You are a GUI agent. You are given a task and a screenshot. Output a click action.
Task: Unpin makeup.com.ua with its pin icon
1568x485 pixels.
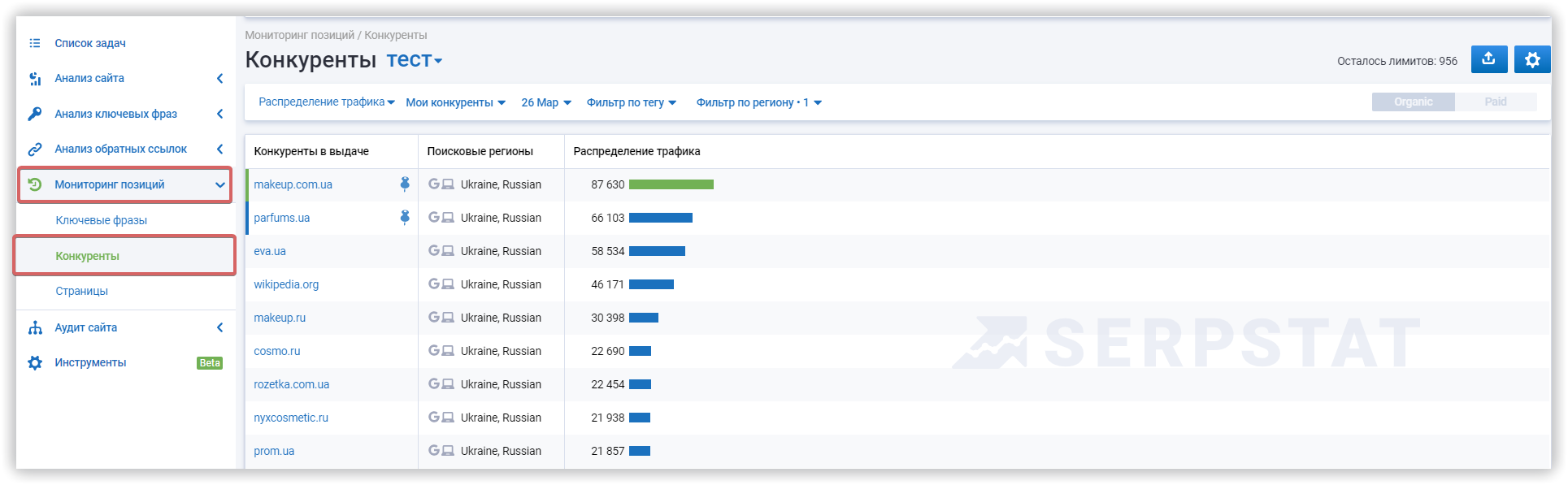coord(405,184)
